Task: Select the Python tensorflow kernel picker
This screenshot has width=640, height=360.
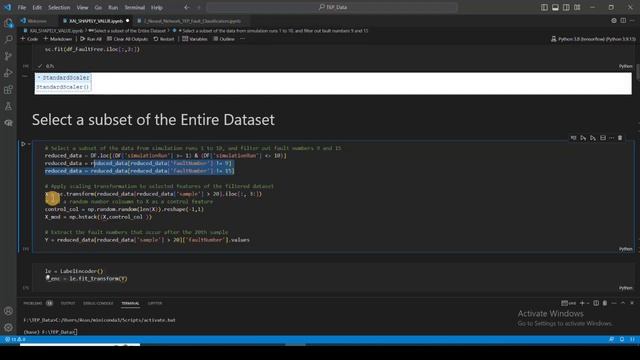Action: 593,39
